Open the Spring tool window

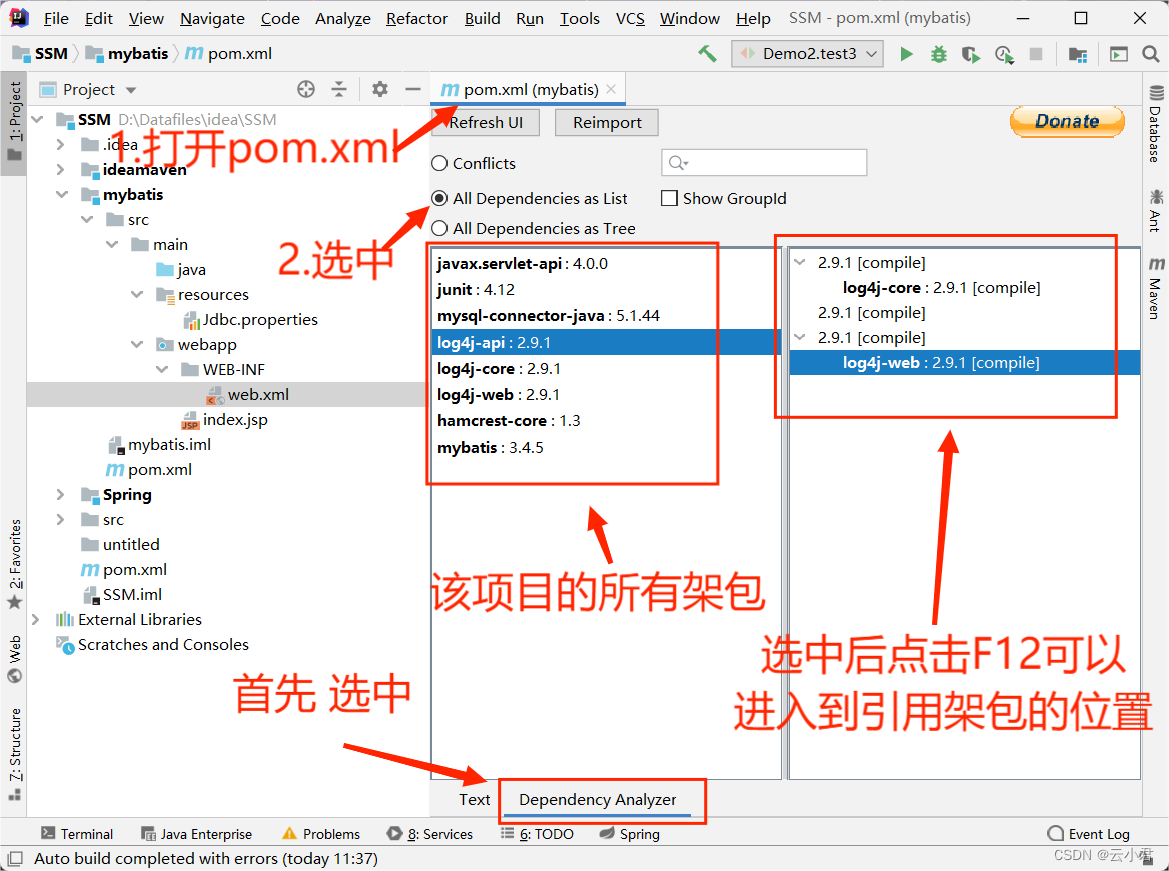click(630, 834)
